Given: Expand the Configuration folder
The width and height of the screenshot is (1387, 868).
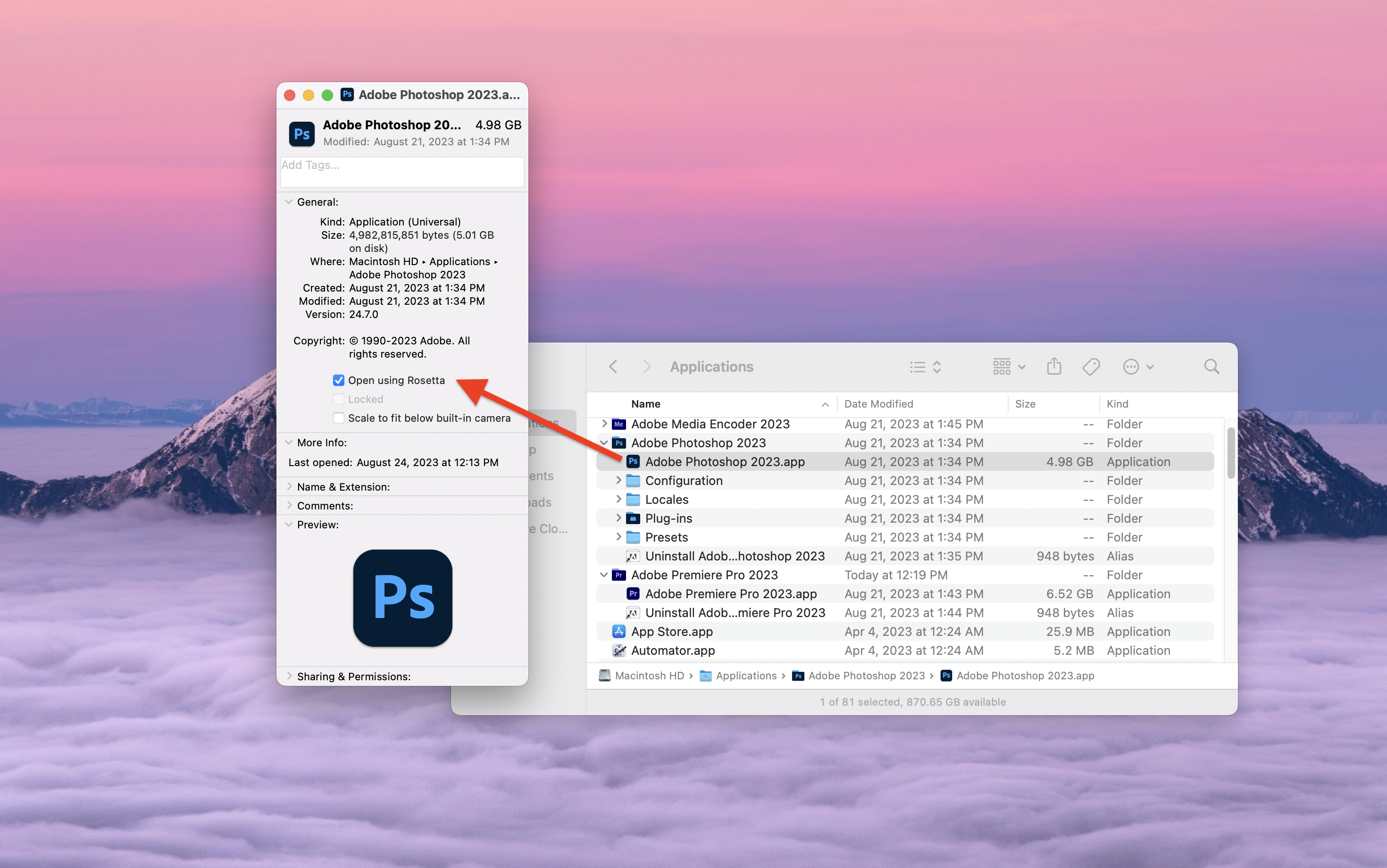Looking at the screenshot, I should tap(618, 481).
